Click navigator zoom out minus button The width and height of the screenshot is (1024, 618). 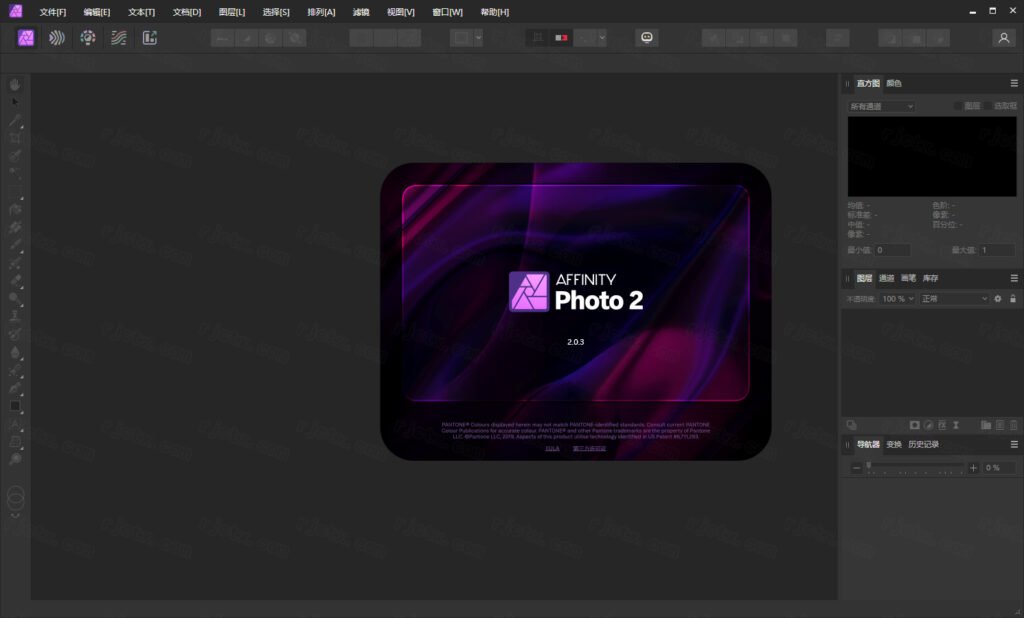tap(856, 468)
